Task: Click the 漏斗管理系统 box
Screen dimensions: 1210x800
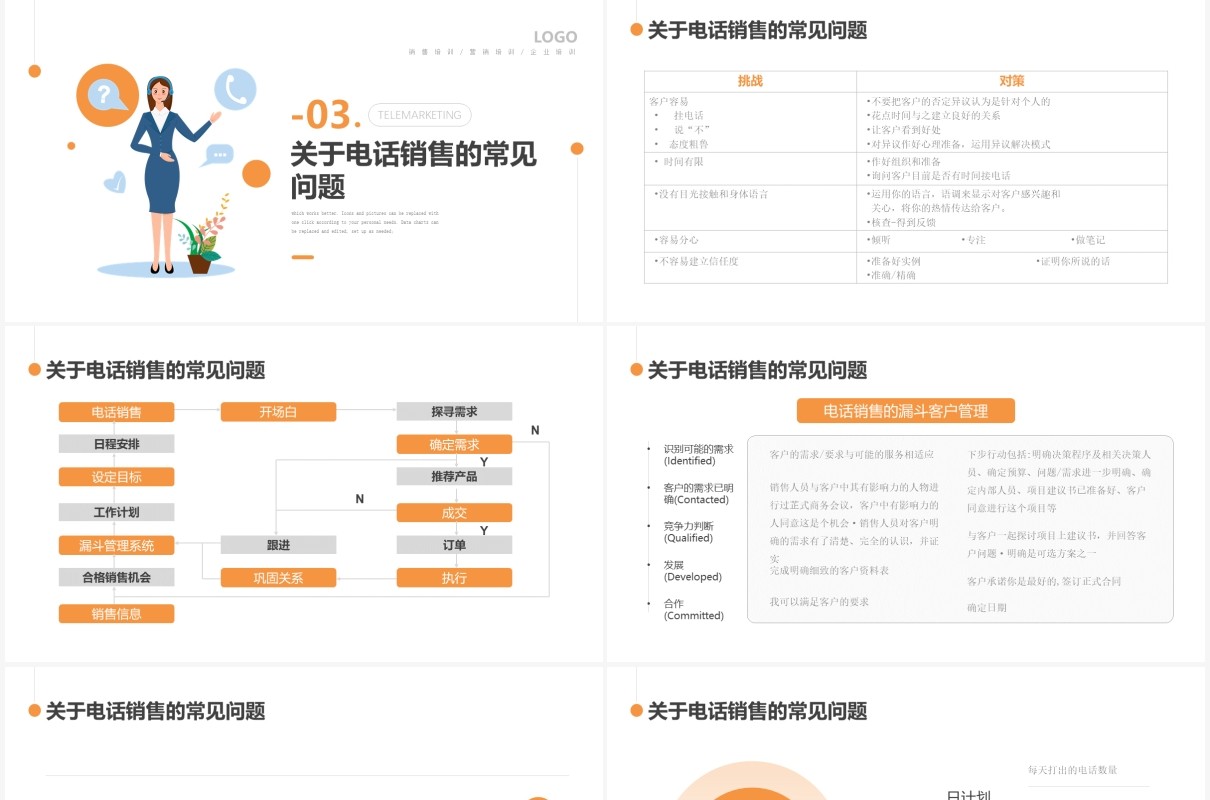Action: pyautogui.click(x=116, y=546)
